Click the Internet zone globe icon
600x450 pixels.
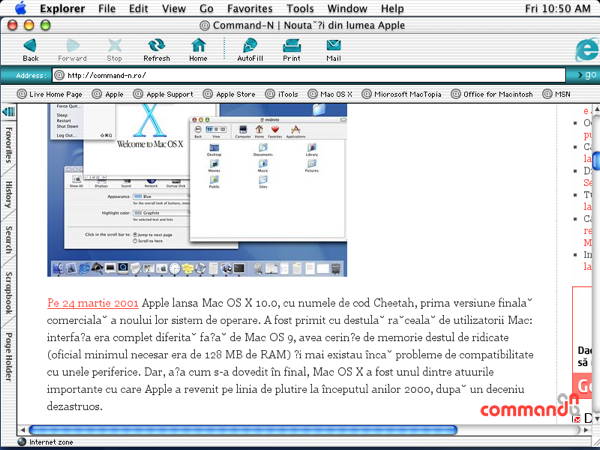coord(22,442)
